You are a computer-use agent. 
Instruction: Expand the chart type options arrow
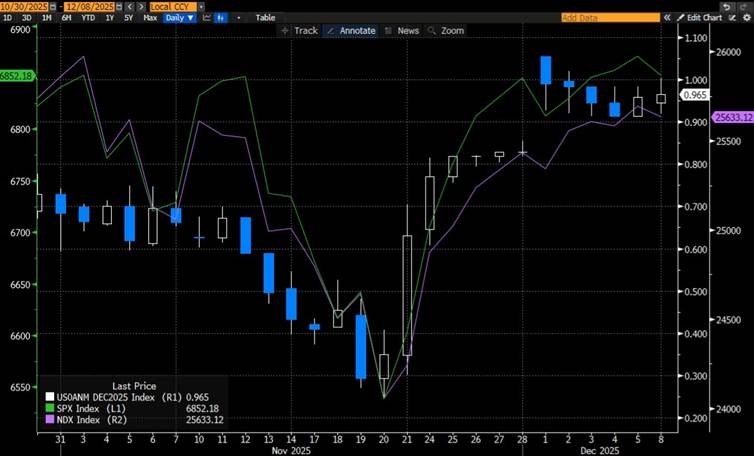click(x=239, y=18)
